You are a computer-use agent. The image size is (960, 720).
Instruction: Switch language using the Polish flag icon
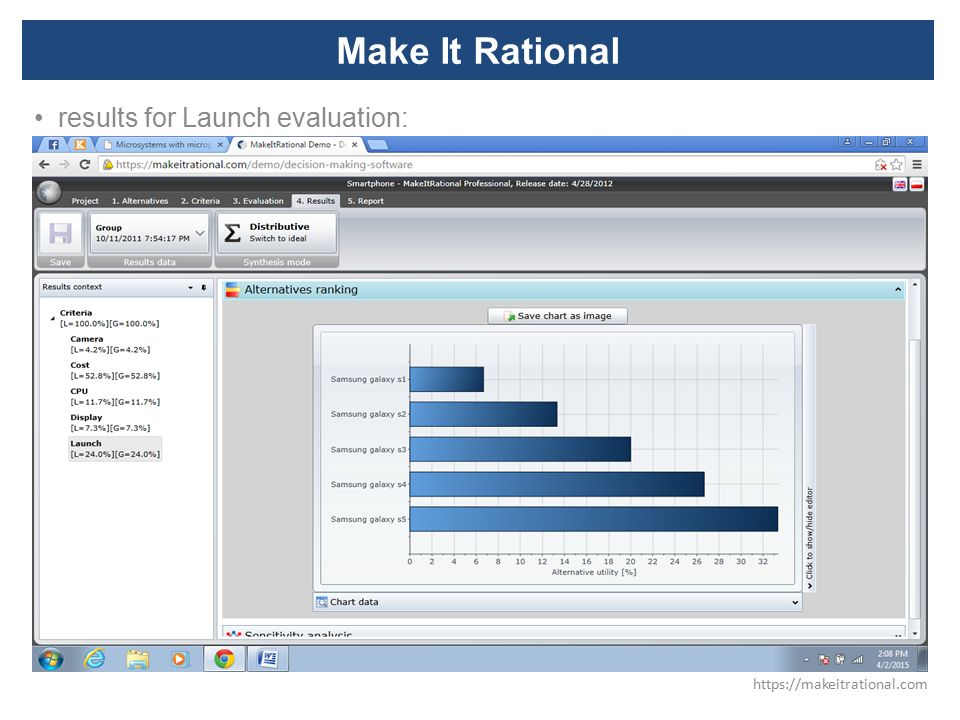coord(917,184)
